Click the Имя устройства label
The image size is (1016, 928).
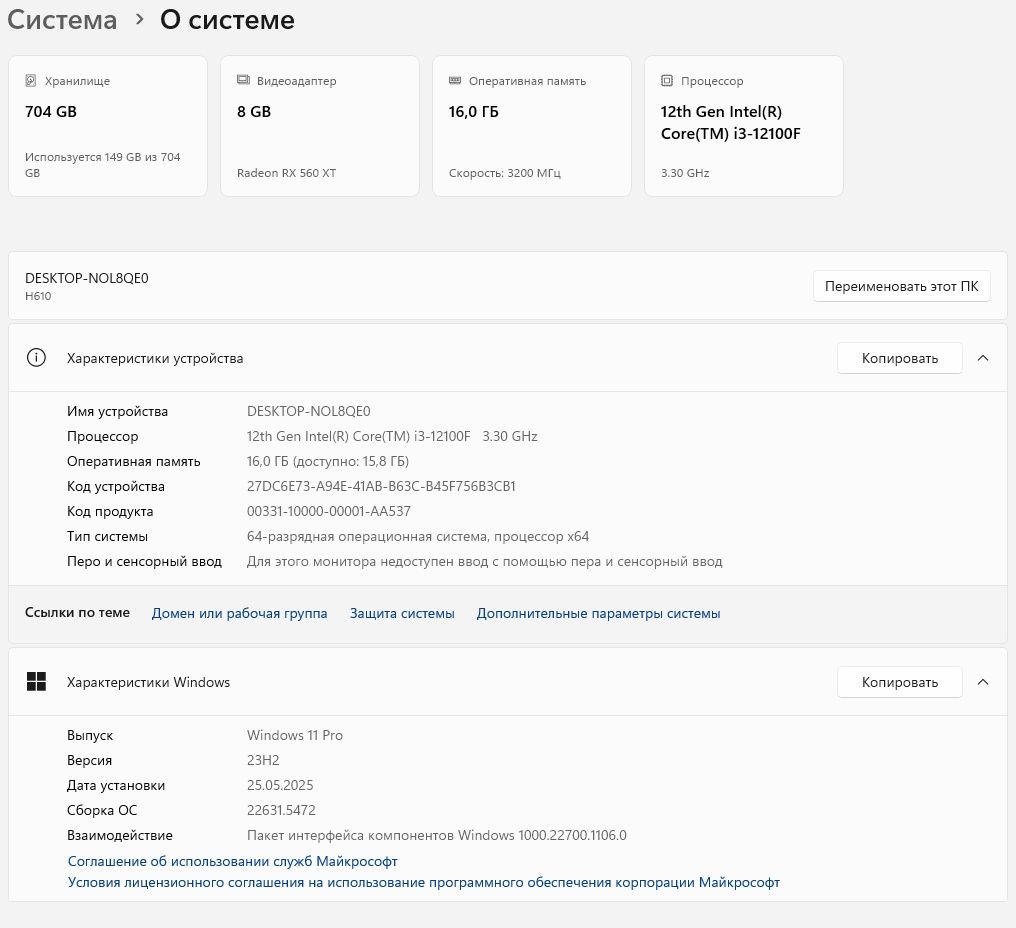point(117,411)
